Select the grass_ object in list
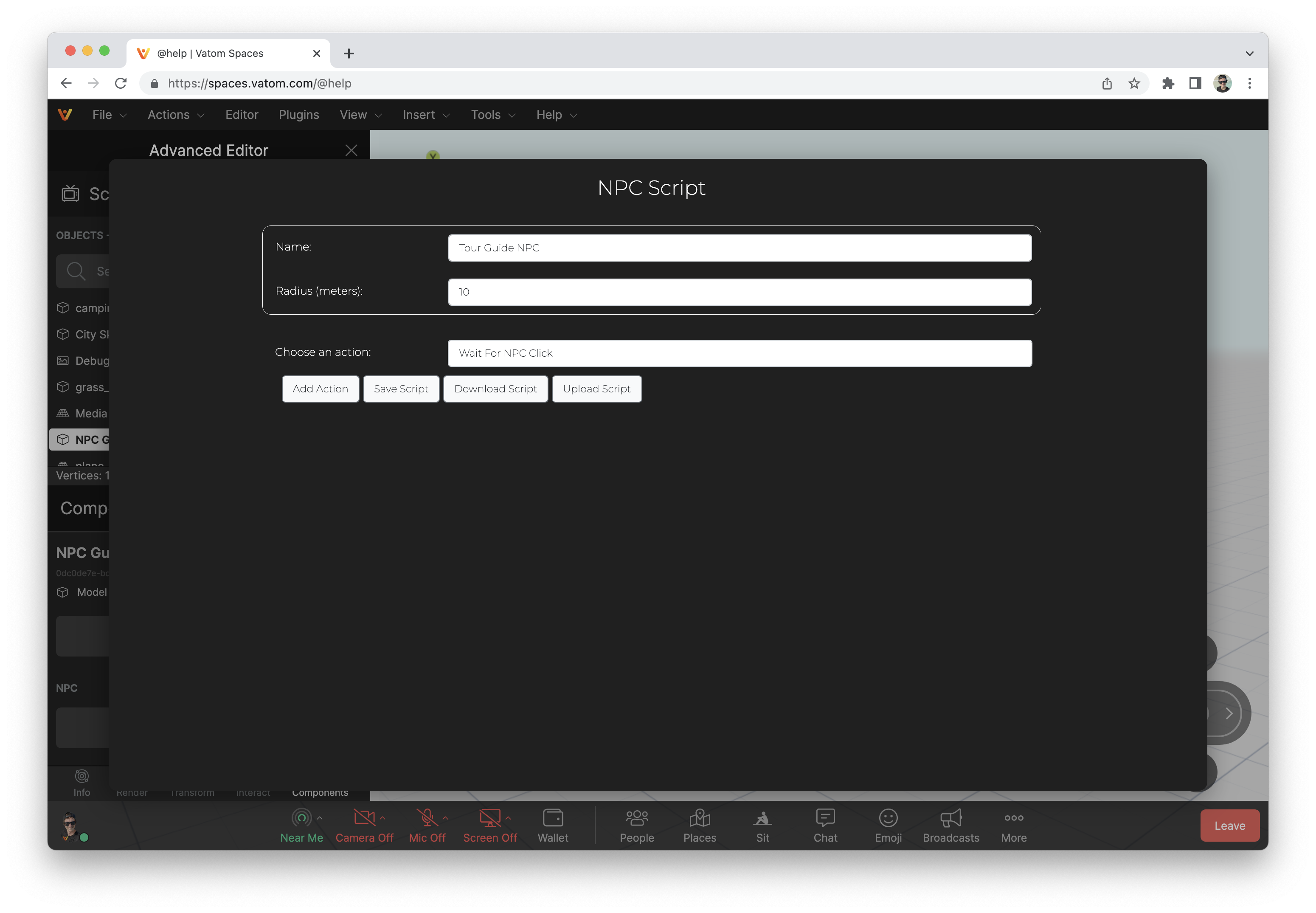Screen dimensions: 1316x913 point(82,387)
